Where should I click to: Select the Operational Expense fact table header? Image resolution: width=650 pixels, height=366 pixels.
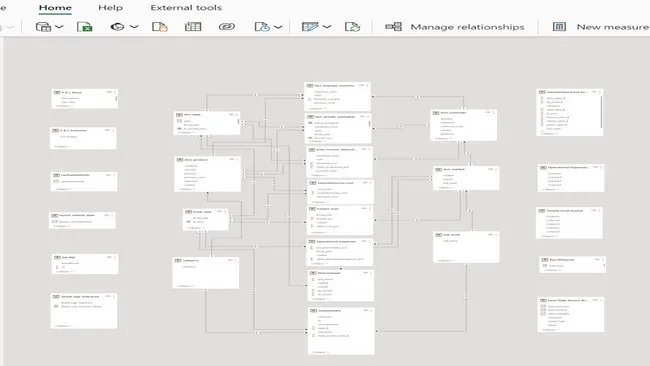(340, 241)
